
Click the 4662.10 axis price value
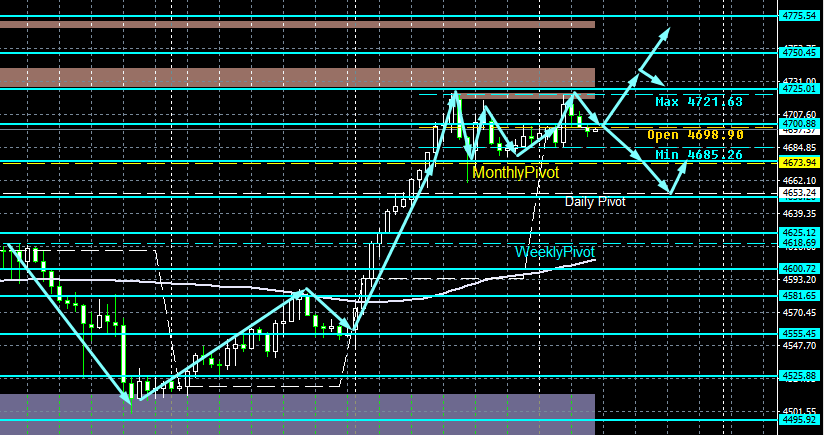[x=799, y=180]
